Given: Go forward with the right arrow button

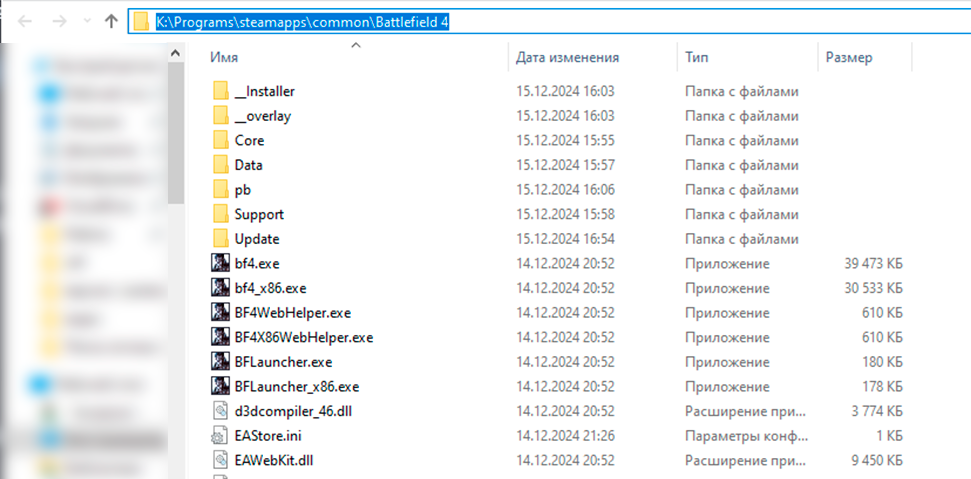Looking at the screenshot, I should pyautogui.click(x=59, y=22).
